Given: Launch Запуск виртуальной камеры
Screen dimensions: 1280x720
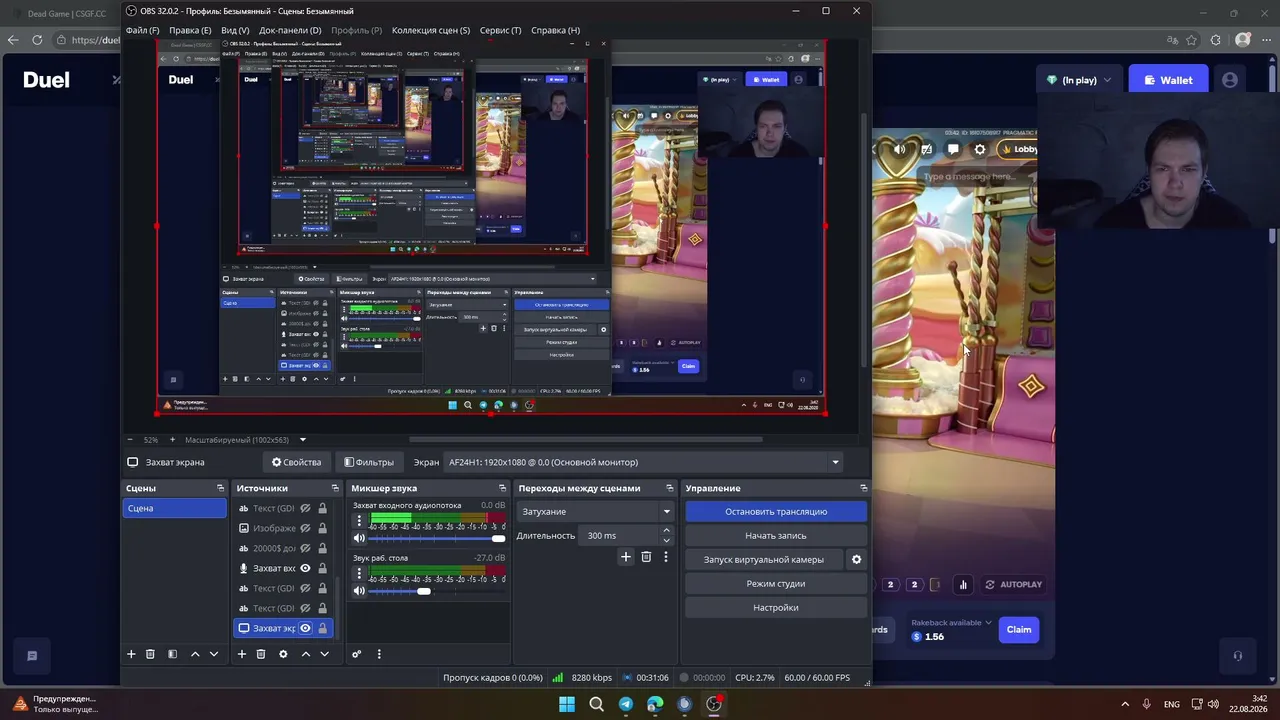Looking at the screenshot, I should coord(764,559).
